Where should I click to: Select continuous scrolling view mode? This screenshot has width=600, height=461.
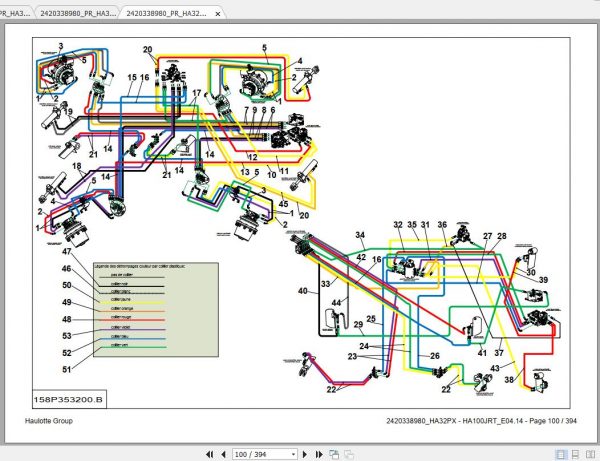[575, 454]
